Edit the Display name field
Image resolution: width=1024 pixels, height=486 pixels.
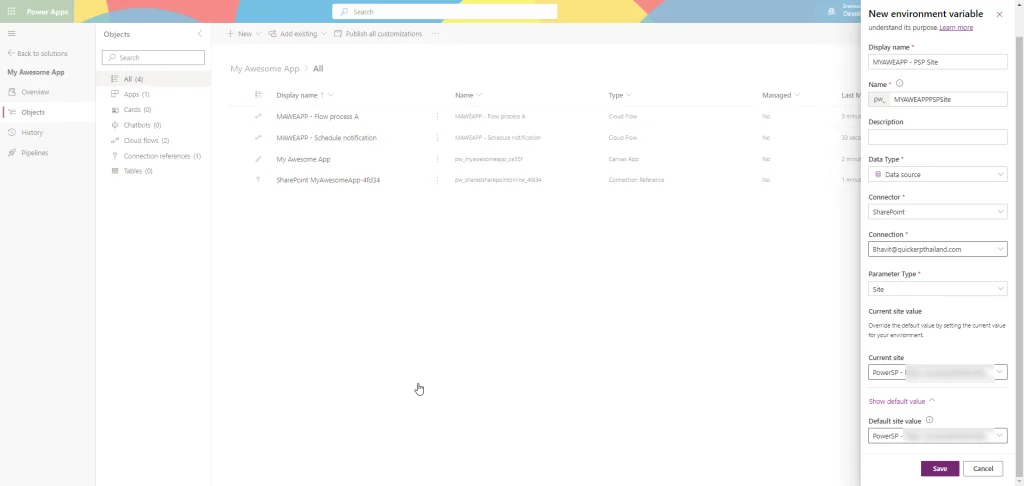(938, 62)
